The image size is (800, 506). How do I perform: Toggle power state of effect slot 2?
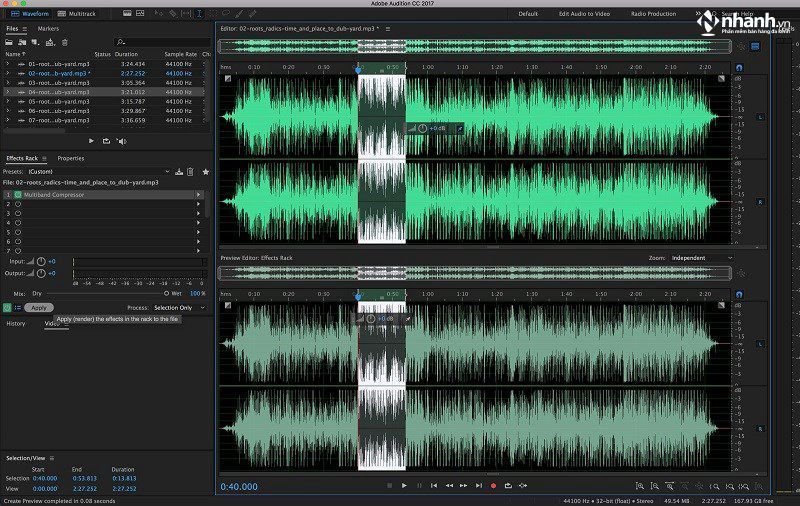pos(17,204)
